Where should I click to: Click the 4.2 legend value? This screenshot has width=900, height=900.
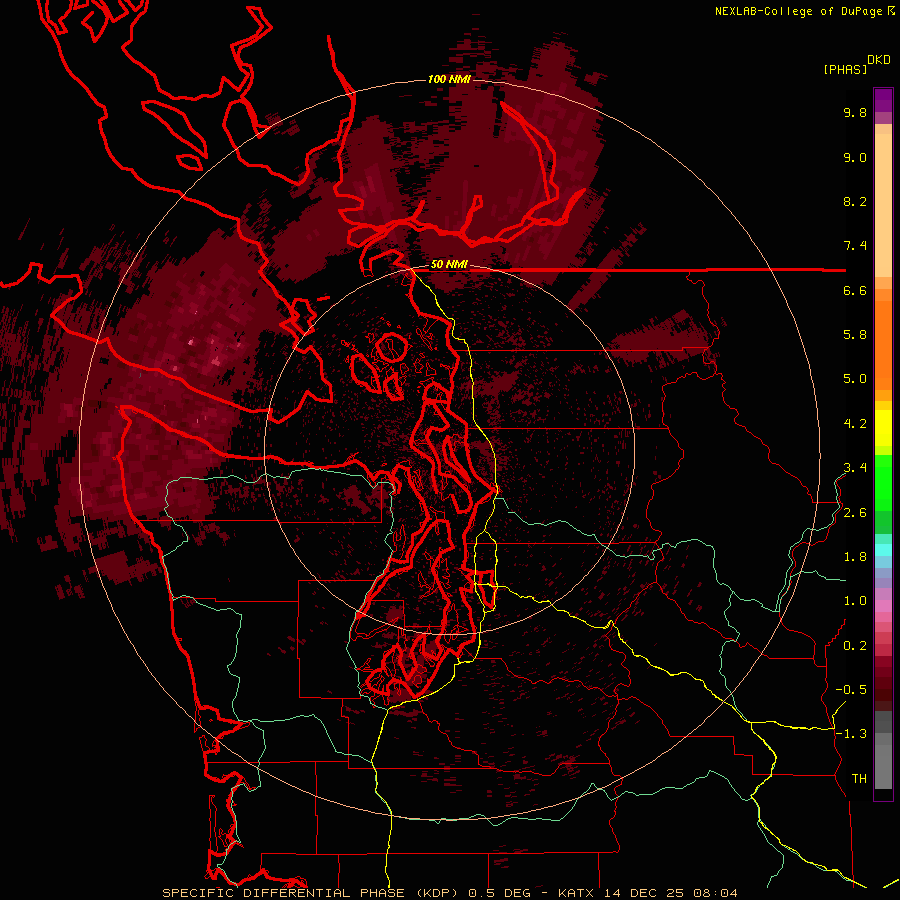click(855, 424)
